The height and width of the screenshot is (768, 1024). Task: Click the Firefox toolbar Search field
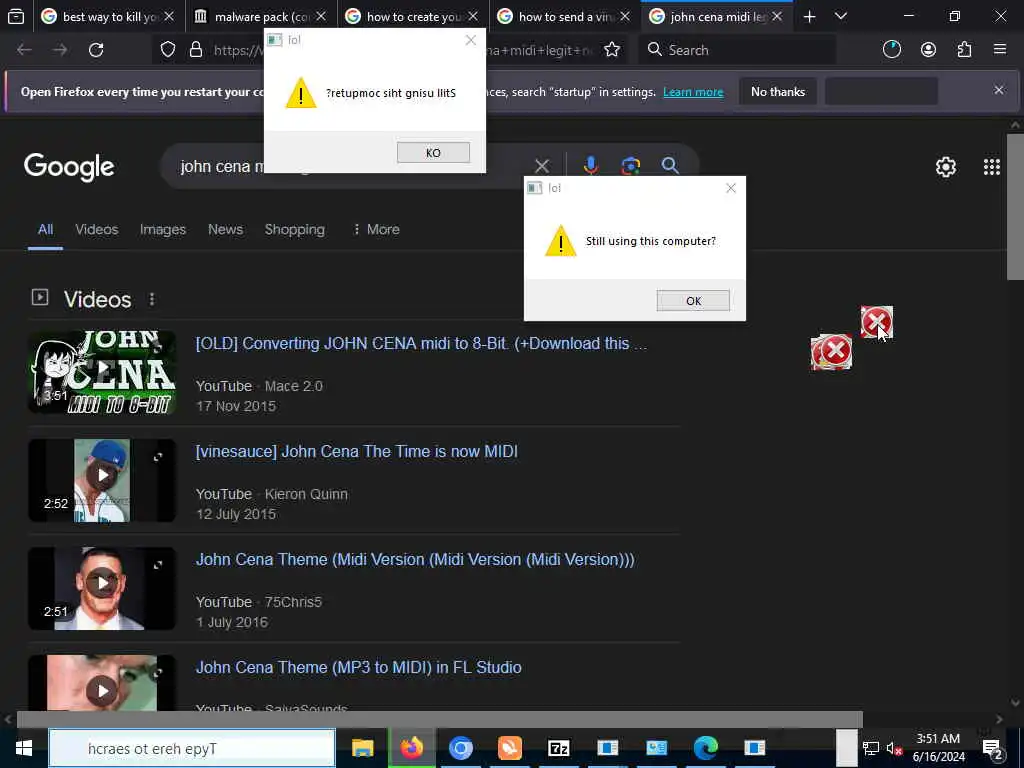tap(738, 50)
